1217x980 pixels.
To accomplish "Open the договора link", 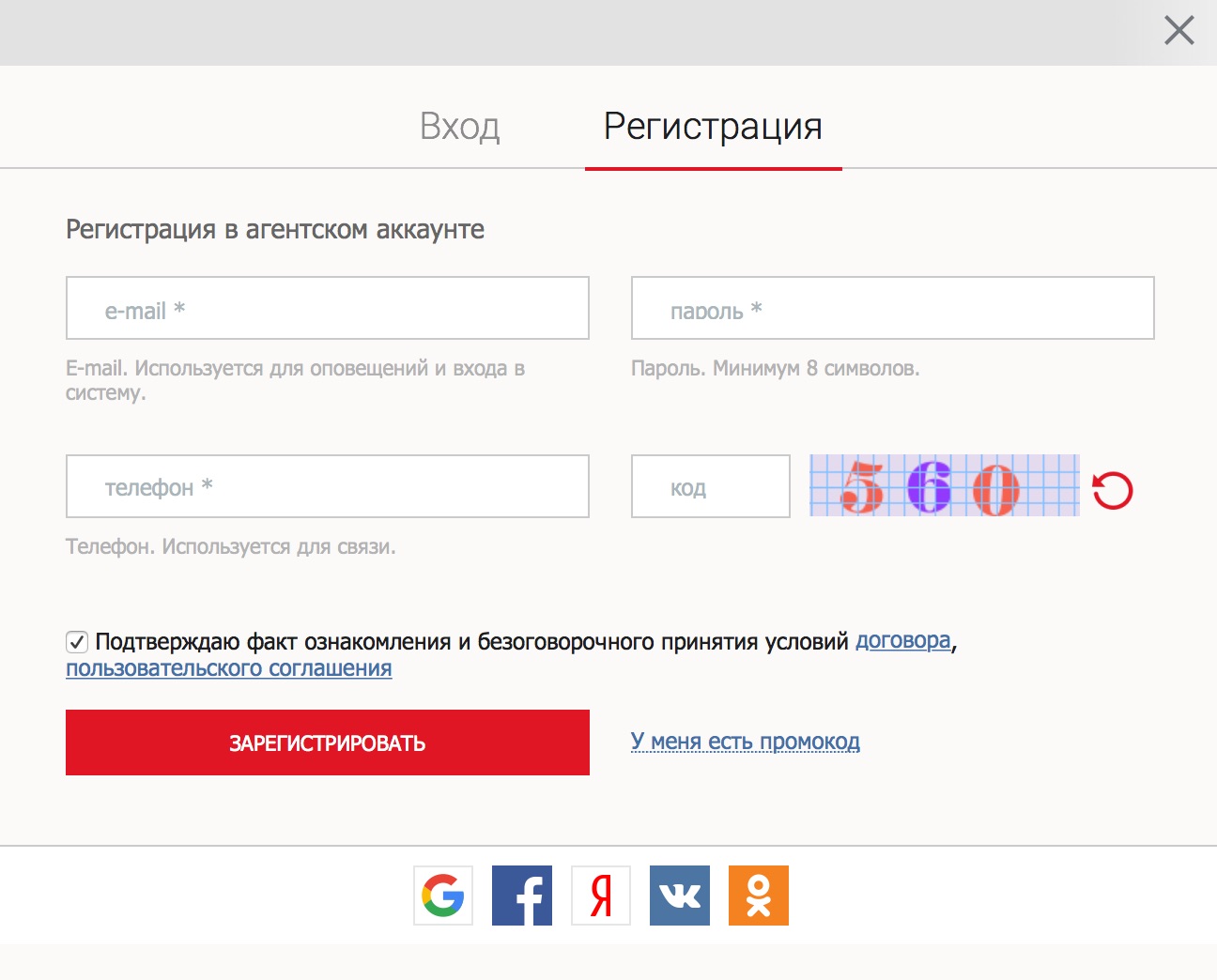I will click(903, 641).
